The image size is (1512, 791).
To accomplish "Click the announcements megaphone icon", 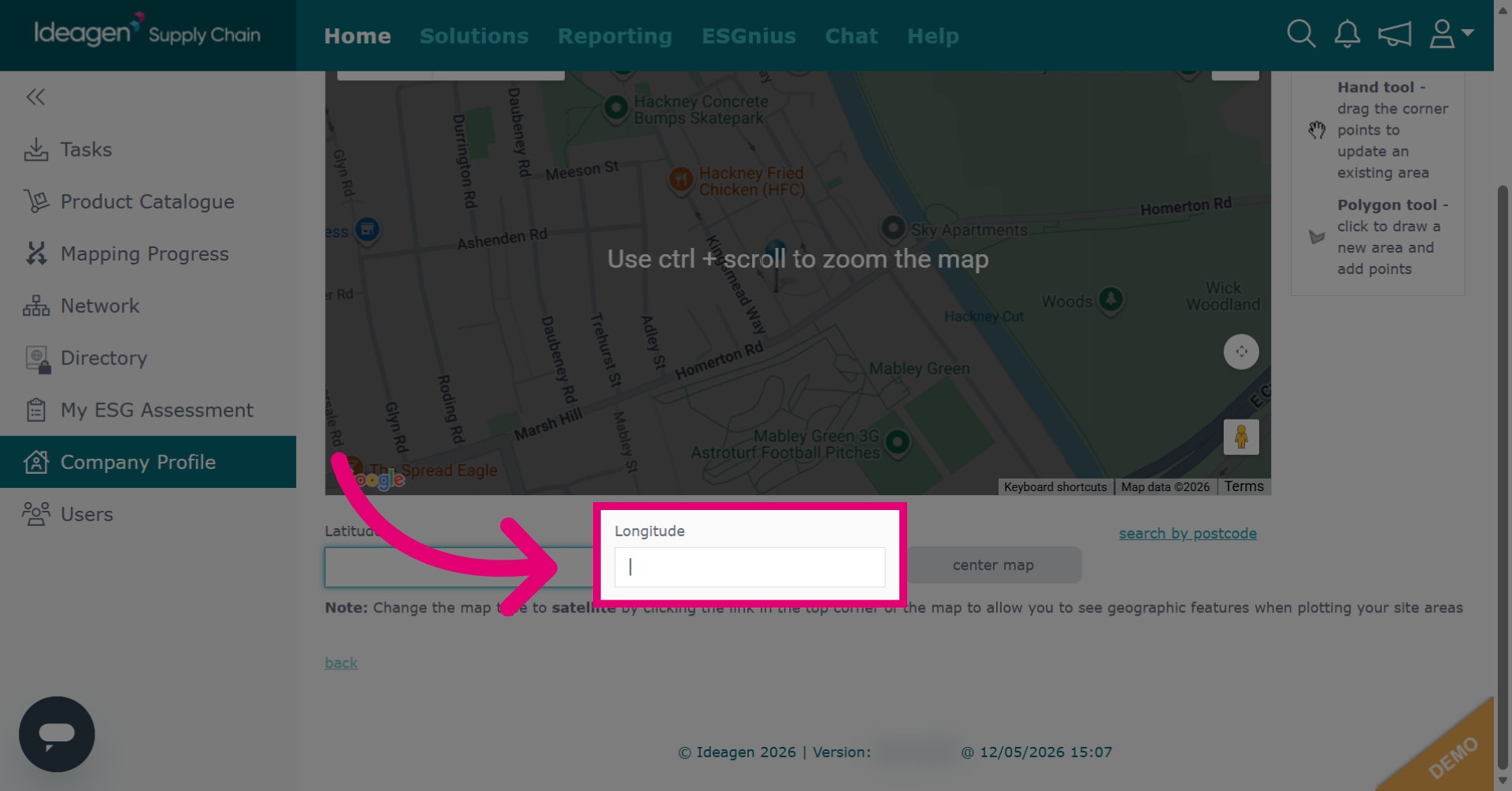I will (1395, 34).
